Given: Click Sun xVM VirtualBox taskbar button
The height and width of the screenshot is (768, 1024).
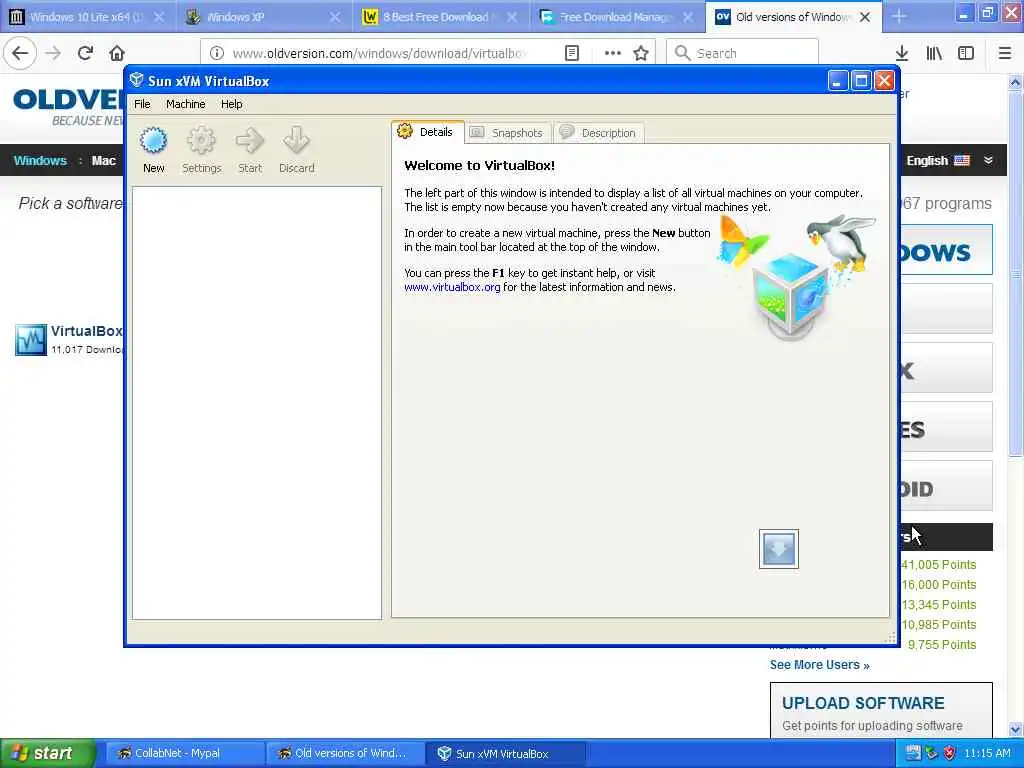Looking at the screenshot, I should 505,753.
